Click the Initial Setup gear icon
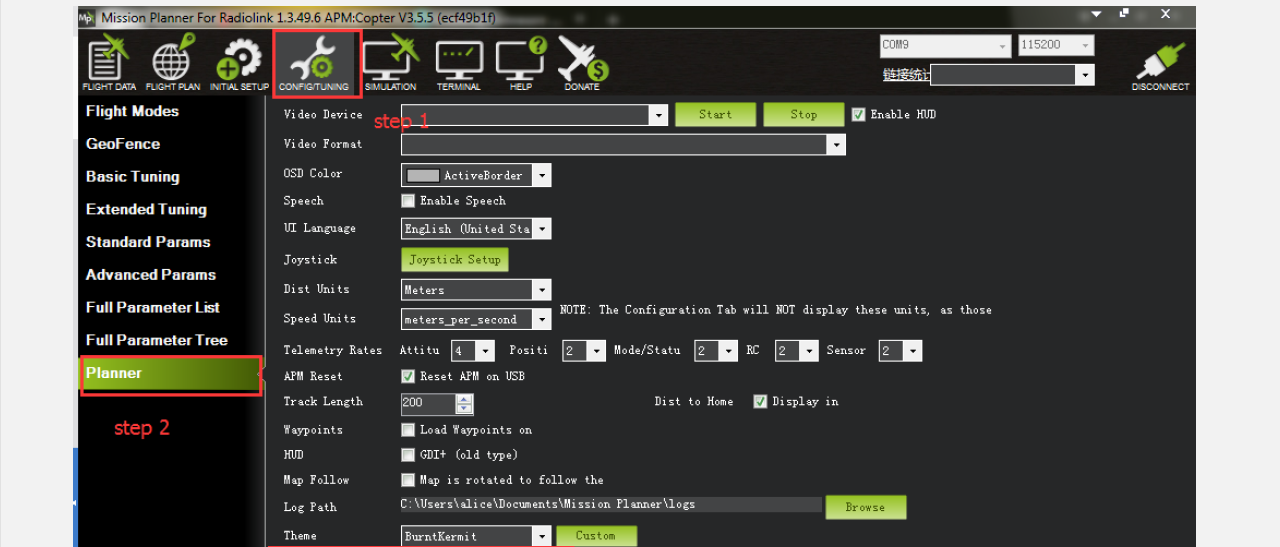Image resolution: width=1280 pixels, height=547 pixels. coord(239,62)
